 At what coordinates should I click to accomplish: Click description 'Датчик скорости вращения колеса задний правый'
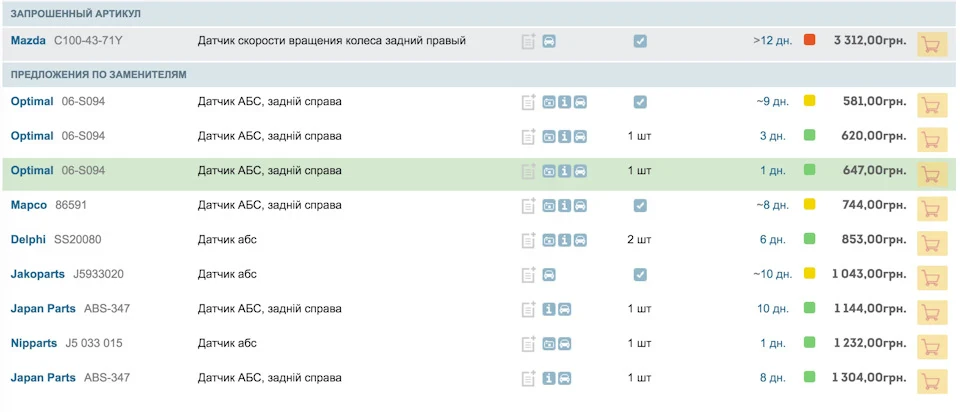pos(331,41)
